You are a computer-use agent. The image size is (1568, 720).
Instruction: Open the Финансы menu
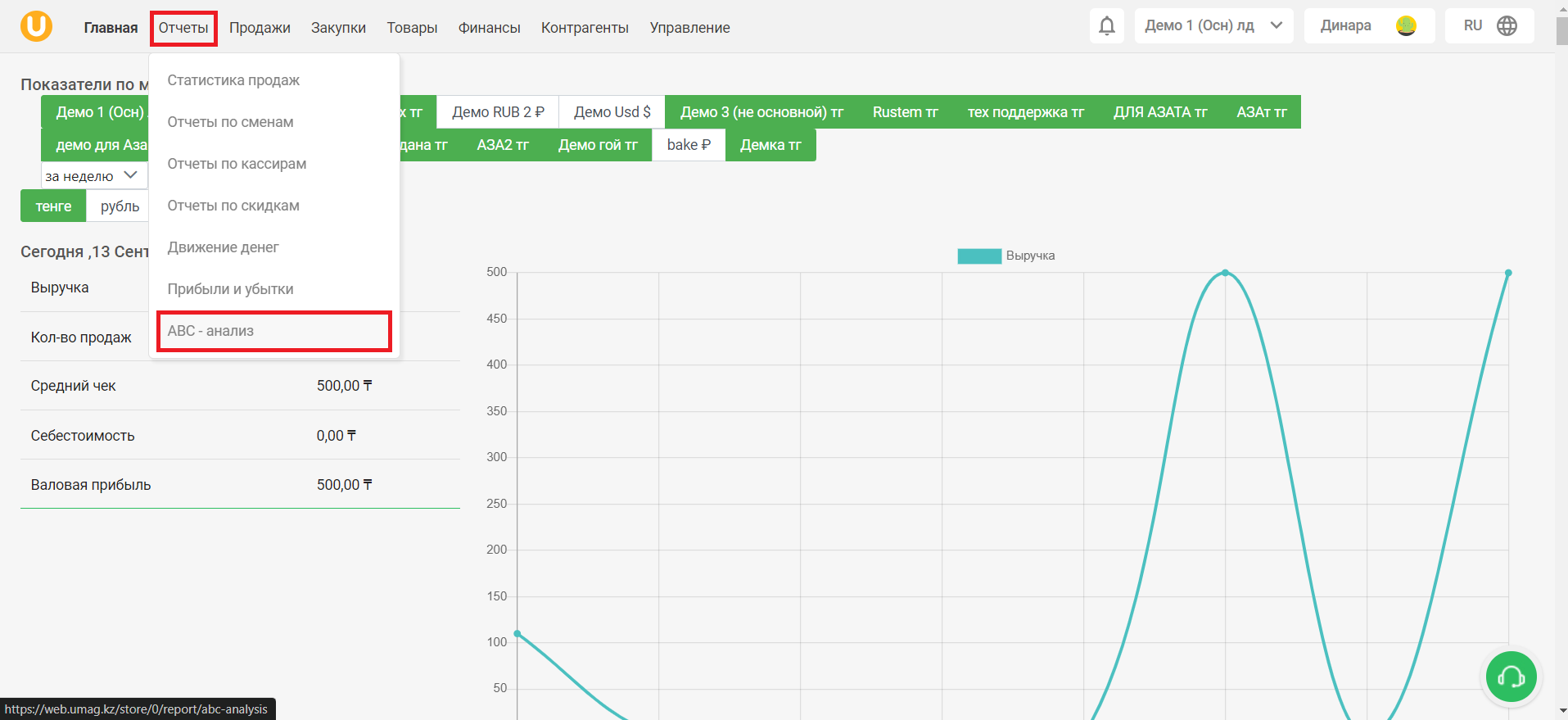[x=489, y=28]
